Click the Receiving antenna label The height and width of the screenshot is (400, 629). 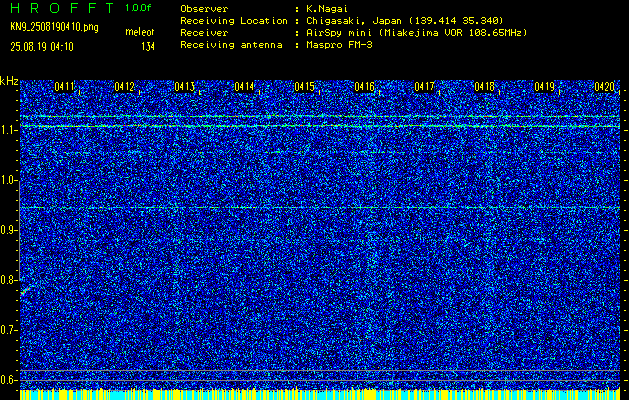[231, 45]
